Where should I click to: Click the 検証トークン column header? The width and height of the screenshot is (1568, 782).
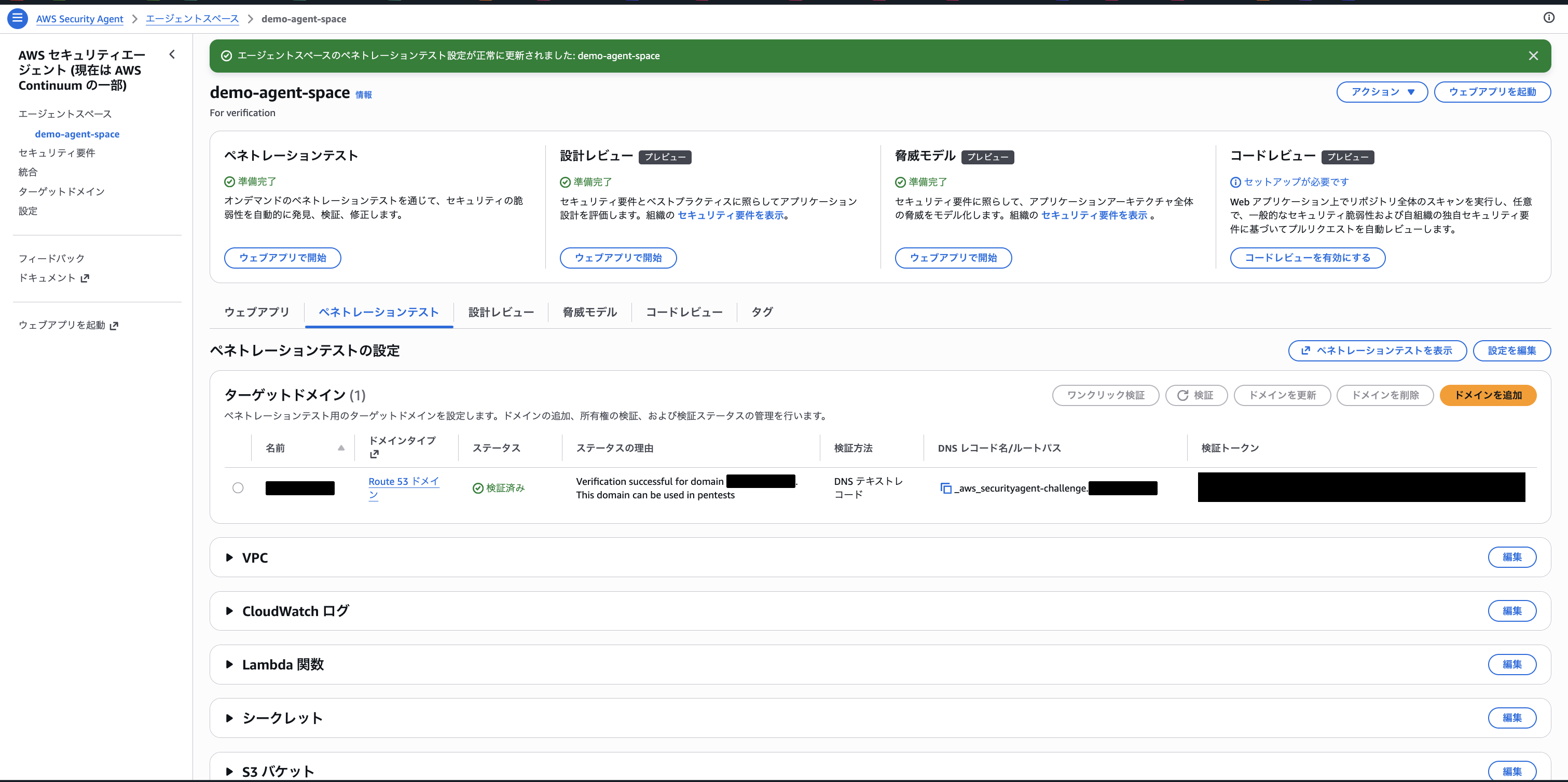tap(1230, 449)
